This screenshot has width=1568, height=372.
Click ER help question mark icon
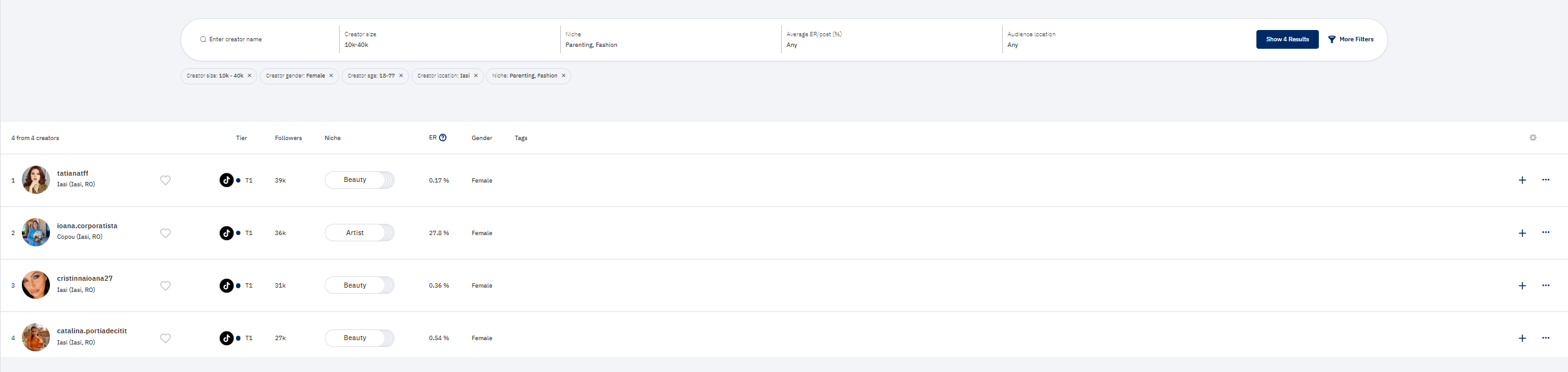click(x=443, y=138)
